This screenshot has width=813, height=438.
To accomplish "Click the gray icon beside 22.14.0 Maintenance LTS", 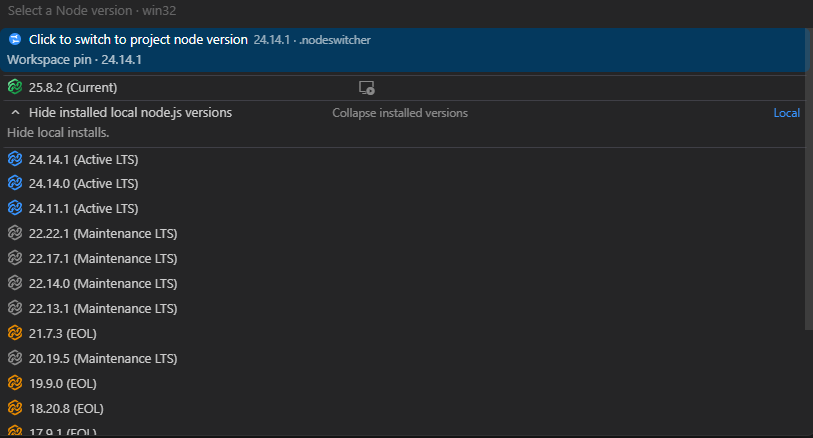I will pos(15,283).
